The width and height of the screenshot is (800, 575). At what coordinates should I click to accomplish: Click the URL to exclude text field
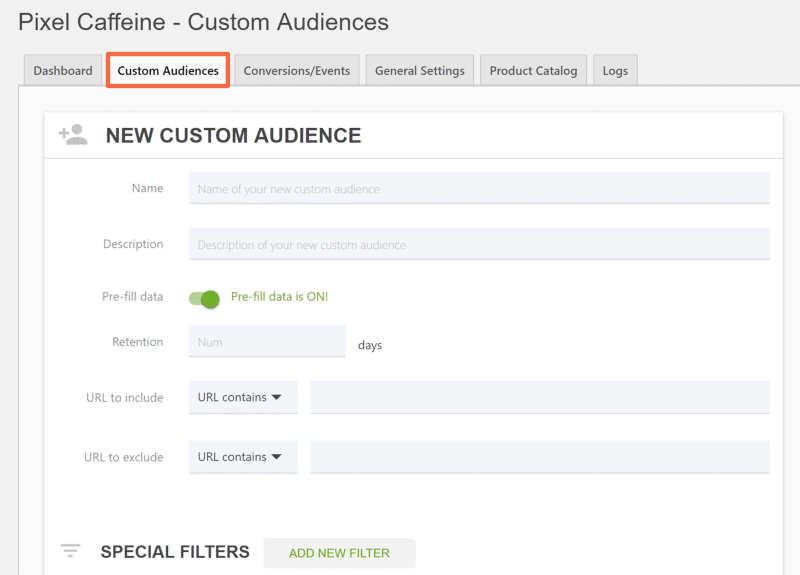pyautogui.click(x=540, y=457)
